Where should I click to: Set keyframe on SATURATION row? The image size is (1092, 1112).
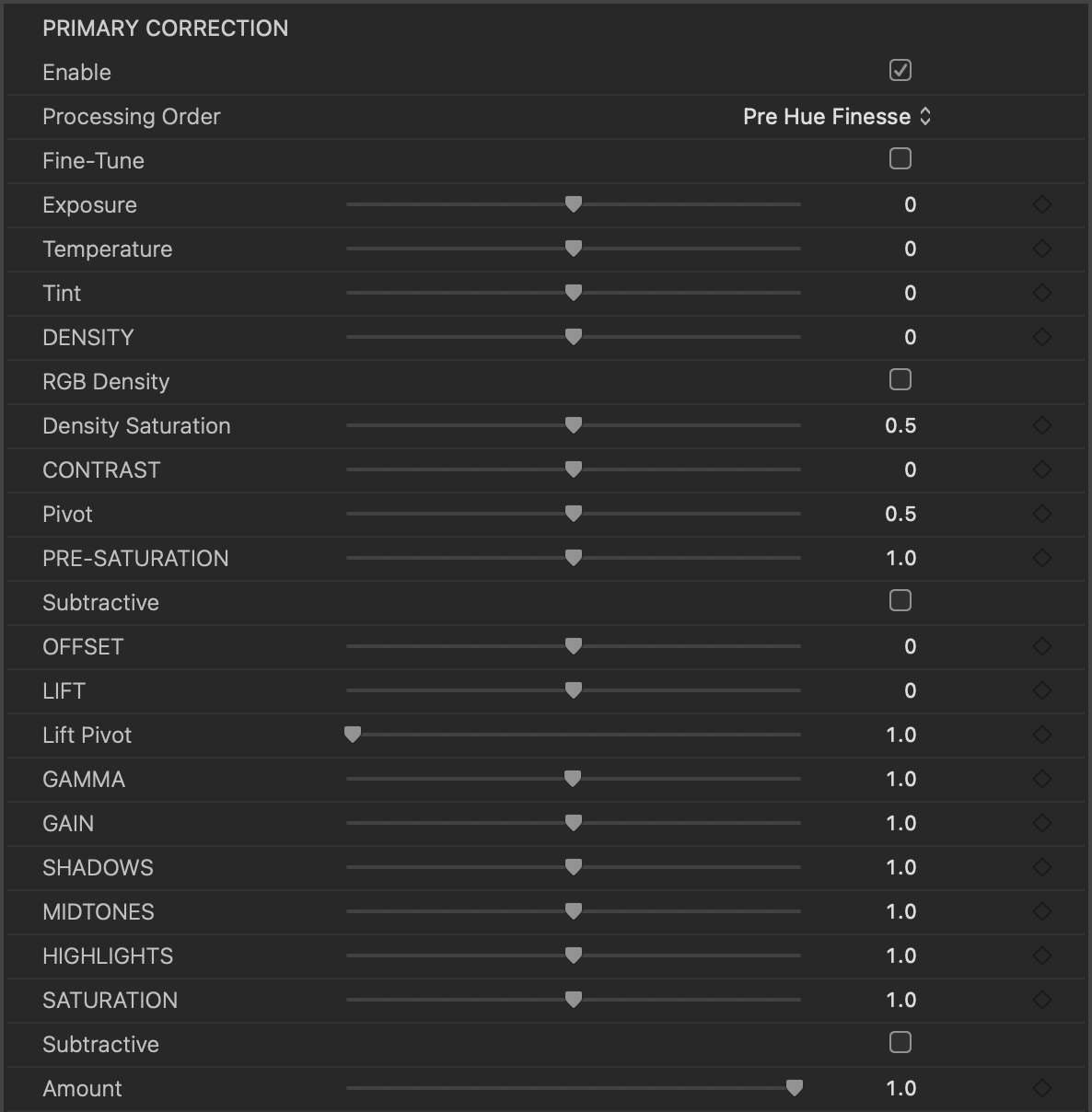(1042, 1000)
